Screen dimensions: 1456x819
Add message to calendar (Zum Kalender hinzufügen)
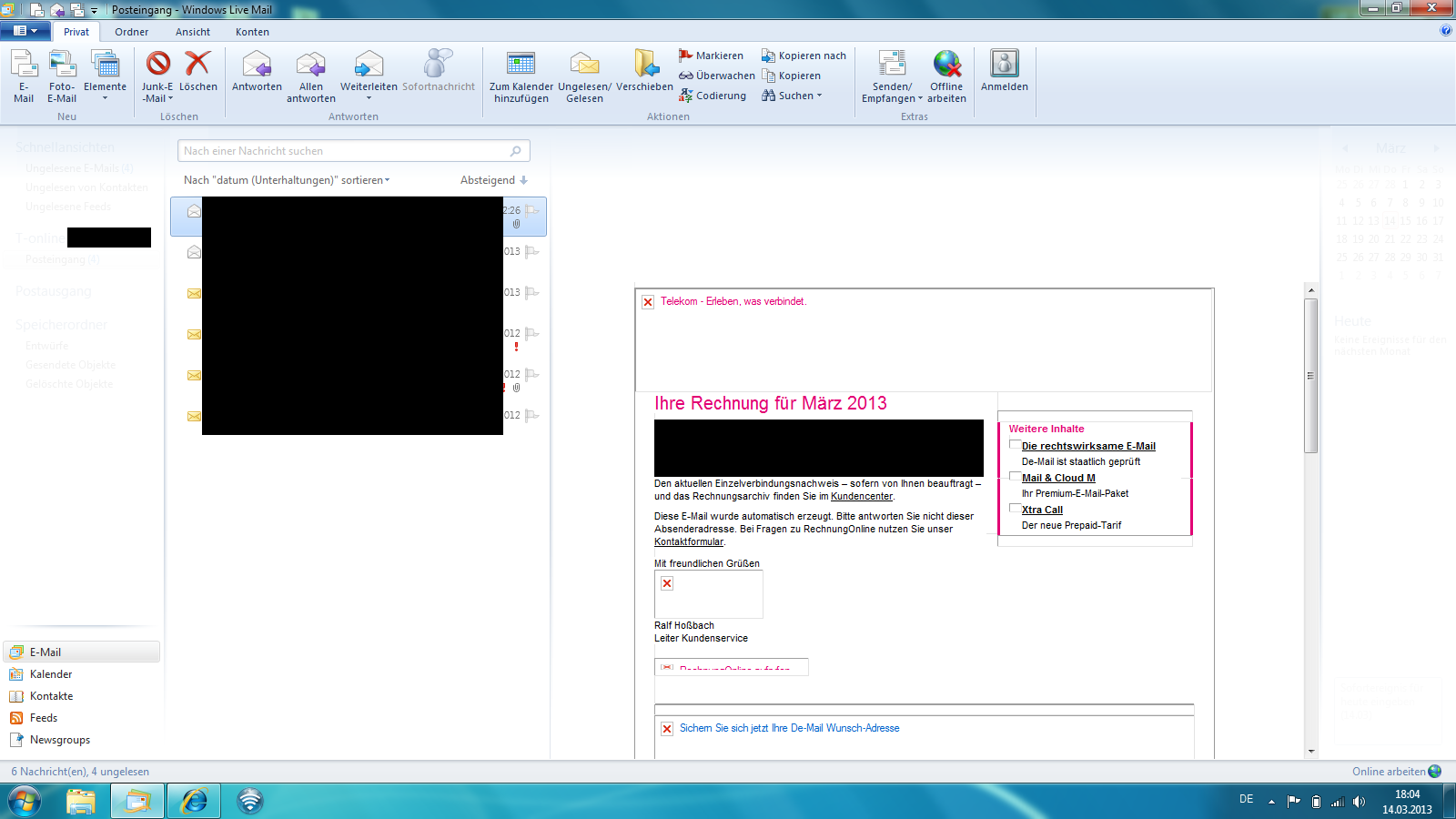[x=521, y=76]
